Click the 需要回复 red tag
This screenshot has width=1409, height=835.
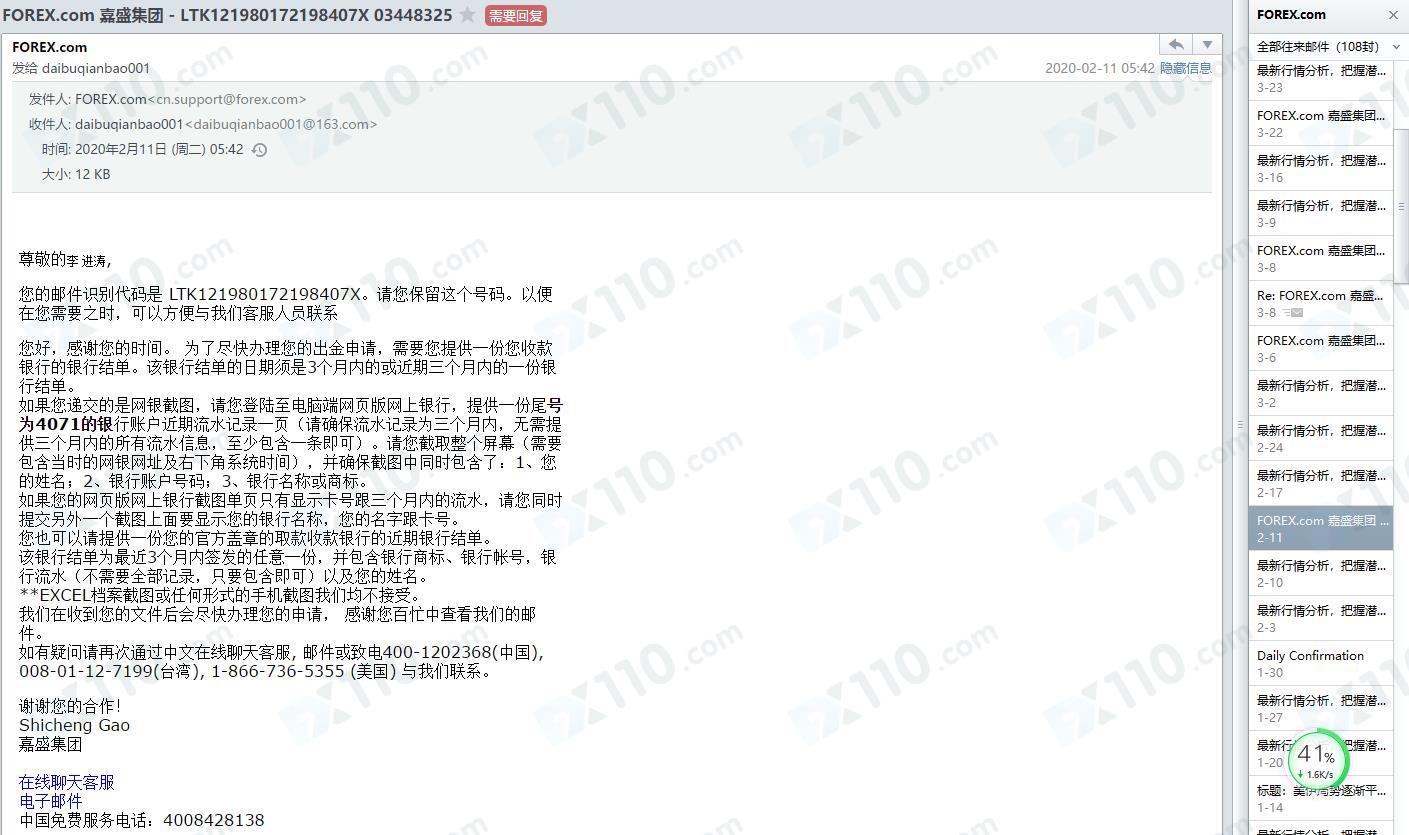coord(515,16)
